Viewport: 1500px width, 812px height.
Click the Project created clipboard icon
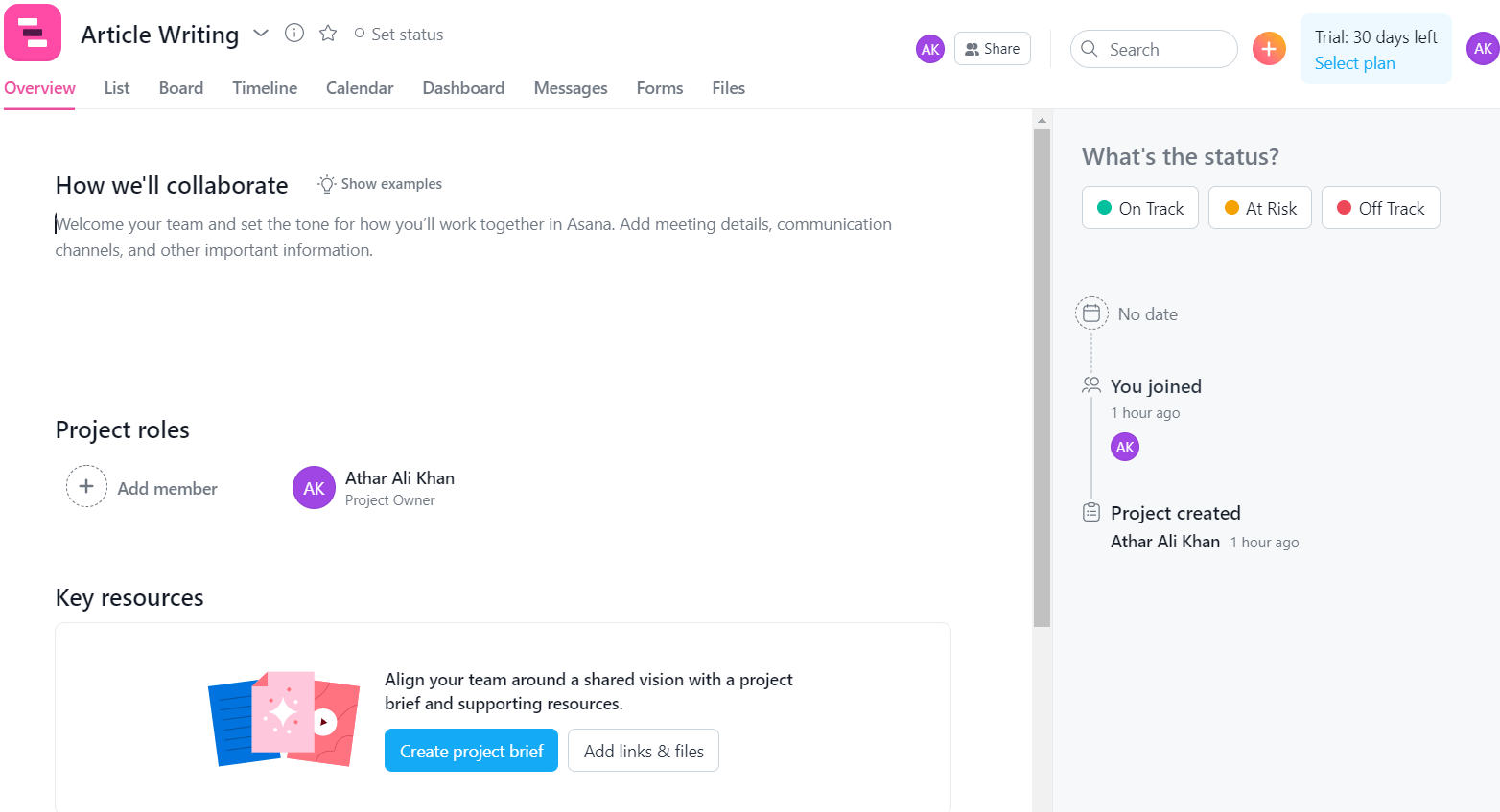tap(1091, 512)
